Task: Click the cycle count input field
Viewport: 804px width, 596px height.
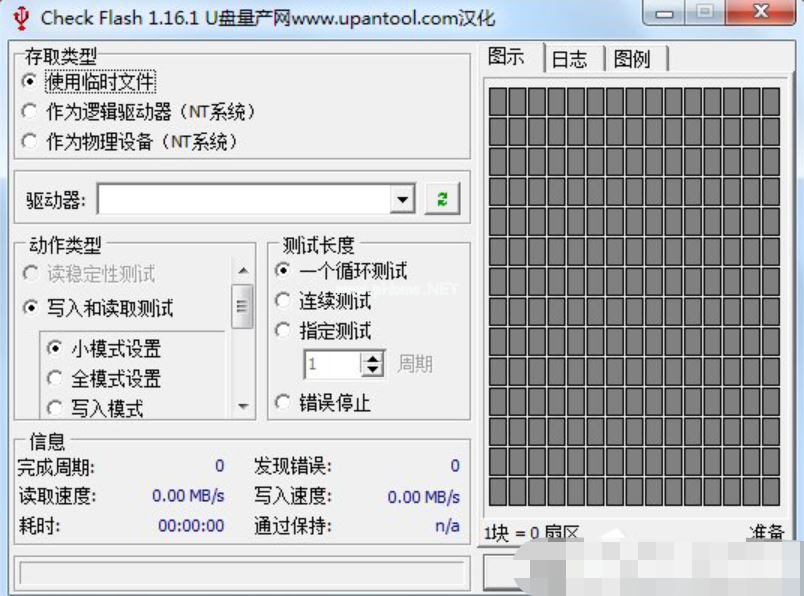Action: 332,364
